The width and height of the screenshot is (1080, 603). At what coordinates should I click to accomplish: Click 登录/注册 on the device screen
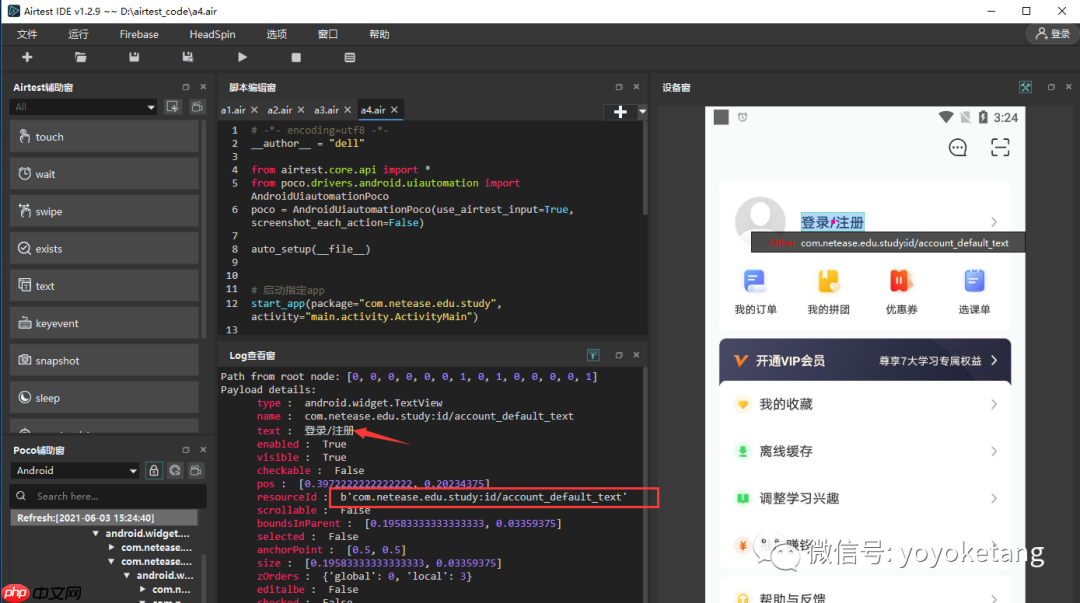coord(832,222)
